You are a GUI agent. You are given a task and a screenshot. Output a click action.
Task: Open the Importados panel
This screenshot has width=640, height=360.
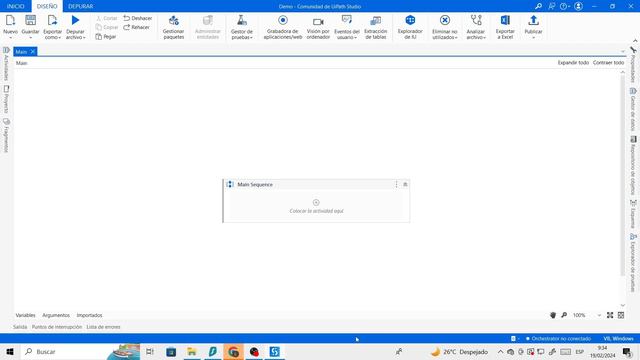[89, 315]
